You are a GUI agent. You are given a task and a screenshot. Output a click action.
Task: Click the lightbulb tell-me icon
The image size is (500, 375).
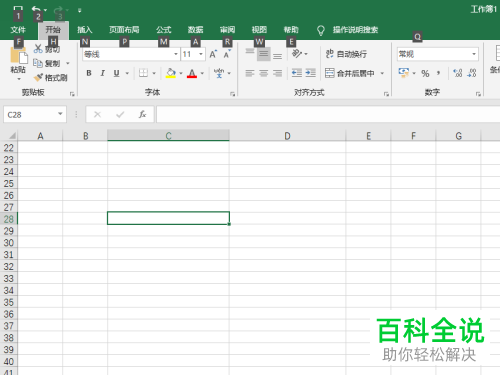tap(320, 30)
